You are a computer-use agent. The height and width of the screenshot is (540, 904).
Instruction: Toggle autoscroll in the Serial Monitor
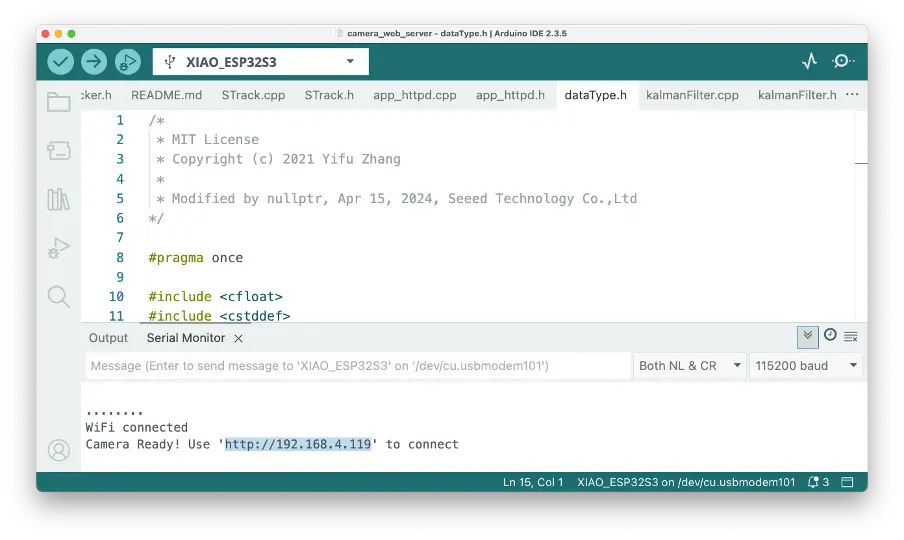807,336
